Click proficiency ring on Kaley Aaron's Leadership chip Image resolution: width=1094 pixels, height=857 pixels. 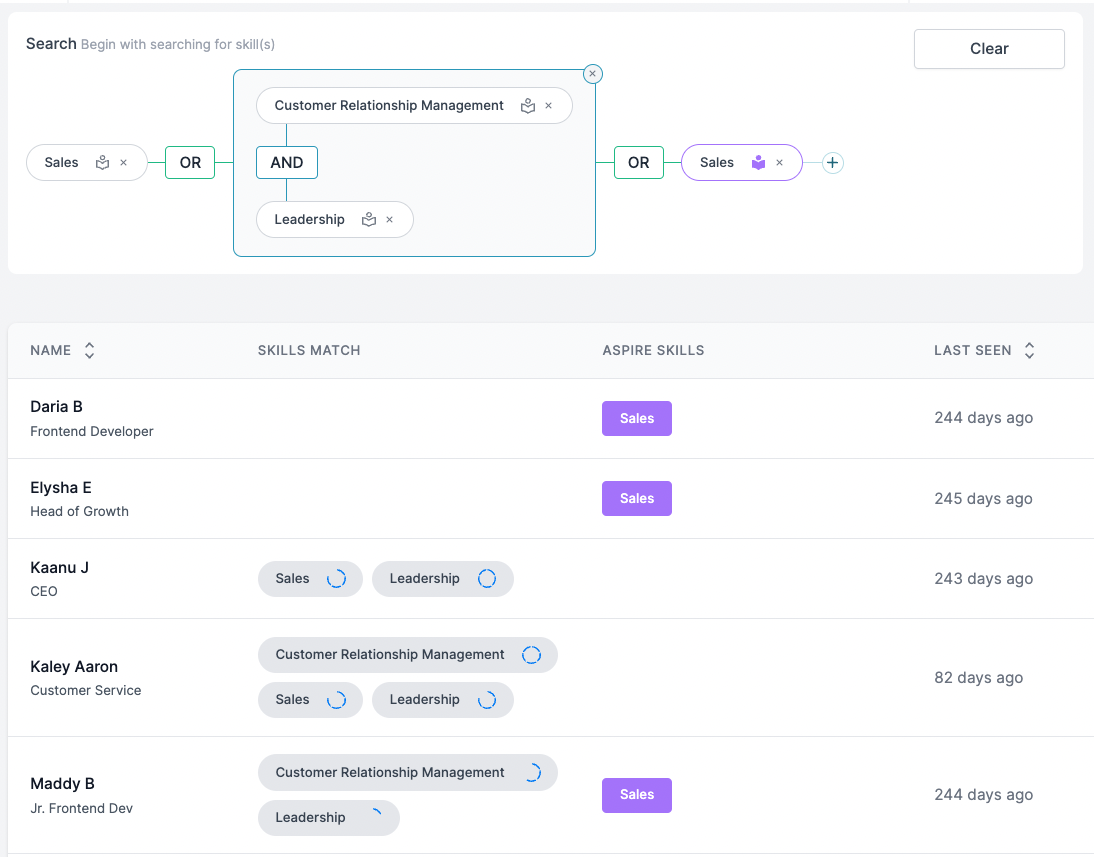pos(487,700)
